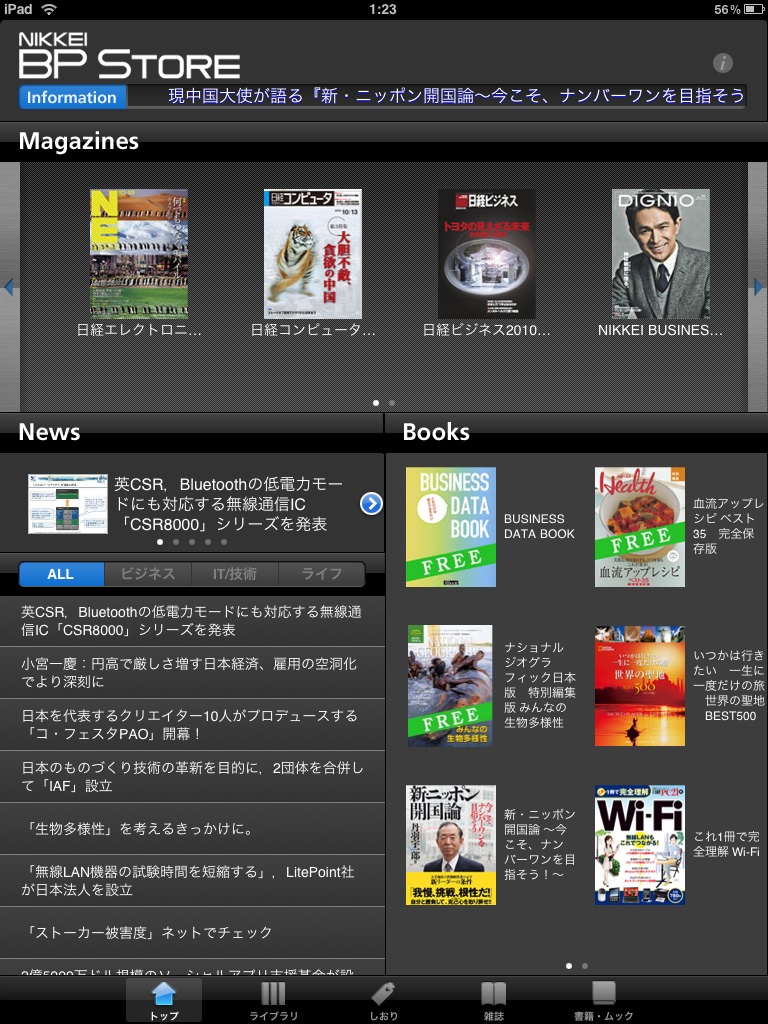
Task: Tap the info icon in header
Action: (722, 63)
